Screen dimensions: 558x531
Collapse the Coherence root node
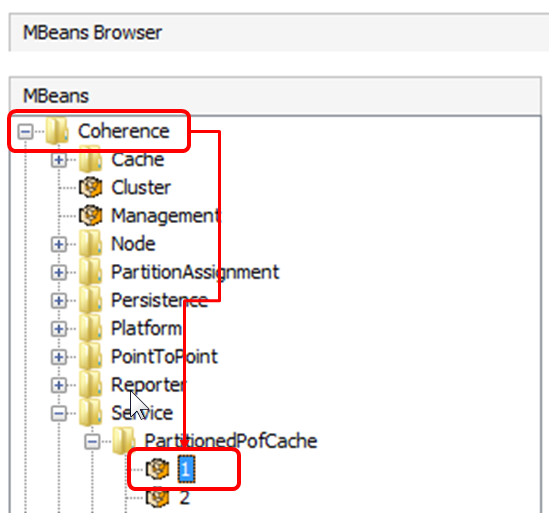tap(25, 132)
